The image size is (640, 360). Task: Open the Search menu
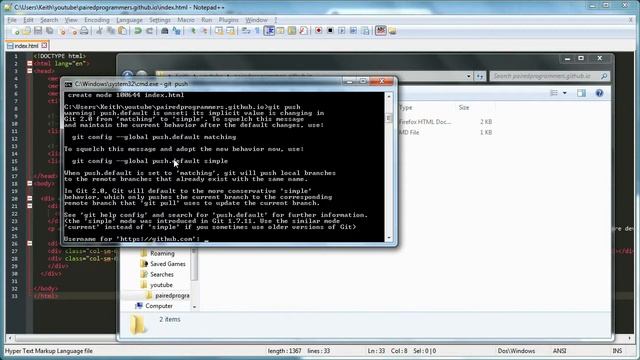pos(49,20)
